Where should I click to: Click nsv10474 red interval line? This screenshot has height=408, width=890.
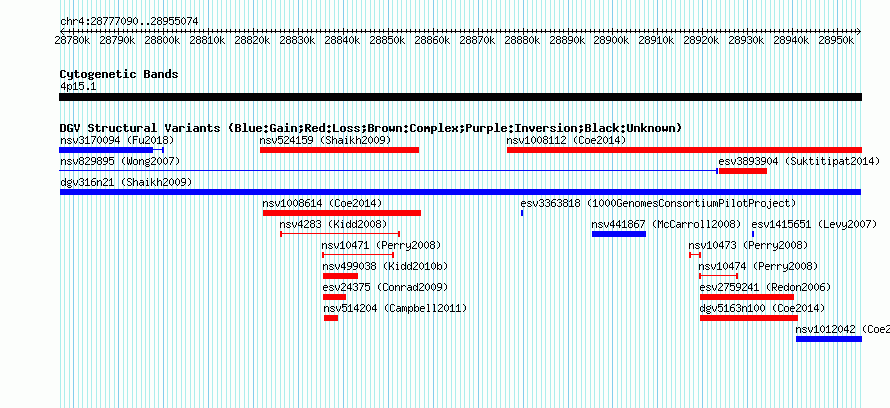coord(719,276)
